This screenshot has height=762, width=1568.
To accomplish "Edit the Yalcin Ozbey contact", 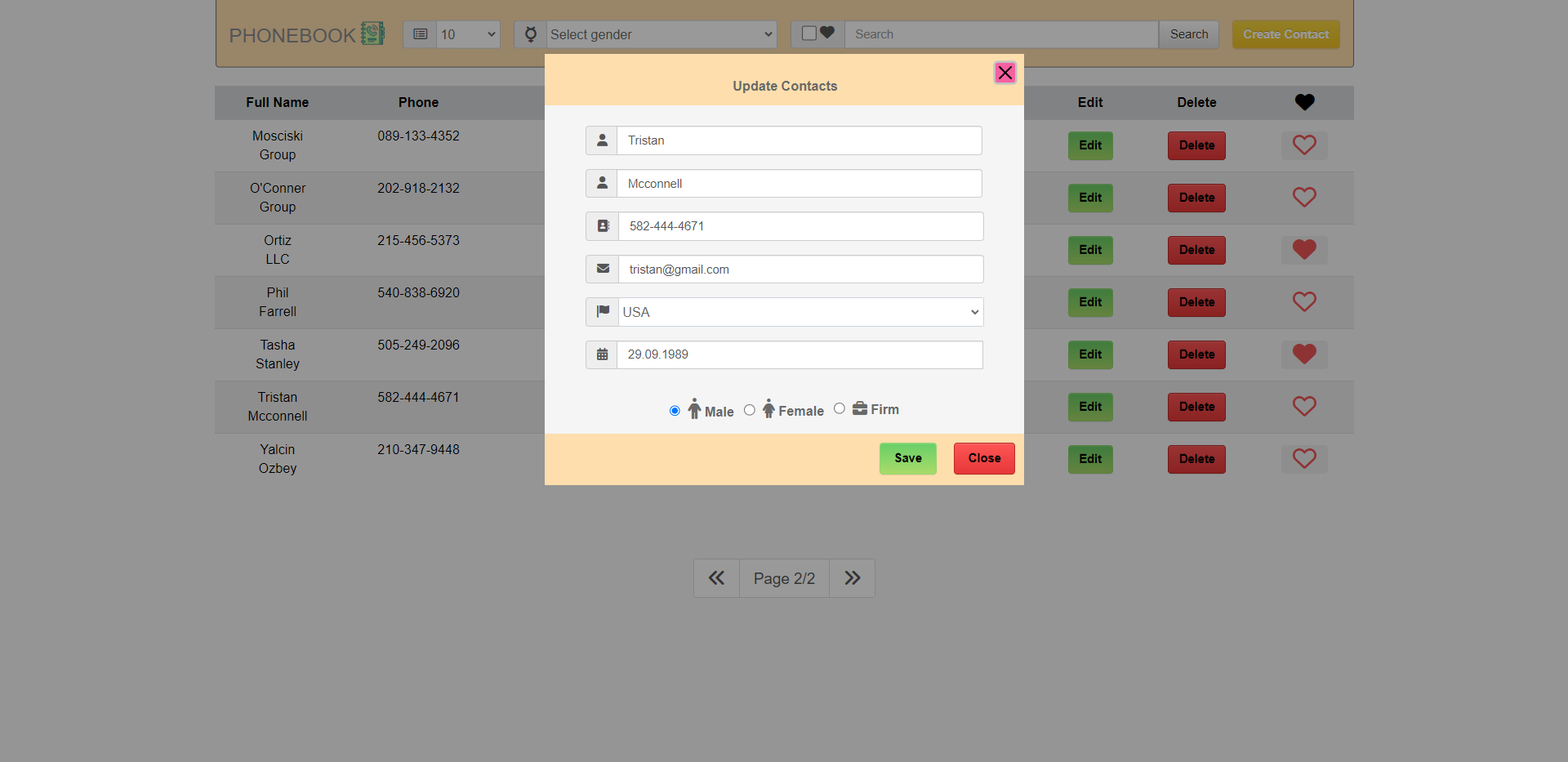I will pos(1090,459).
